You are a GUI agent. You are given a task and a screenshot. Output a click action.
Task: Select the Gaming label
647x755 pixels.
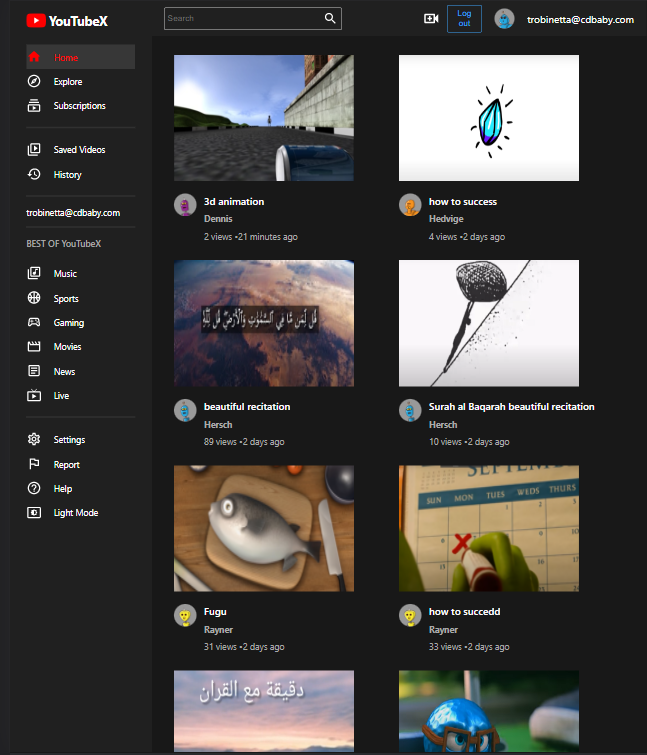pos(69,323)
